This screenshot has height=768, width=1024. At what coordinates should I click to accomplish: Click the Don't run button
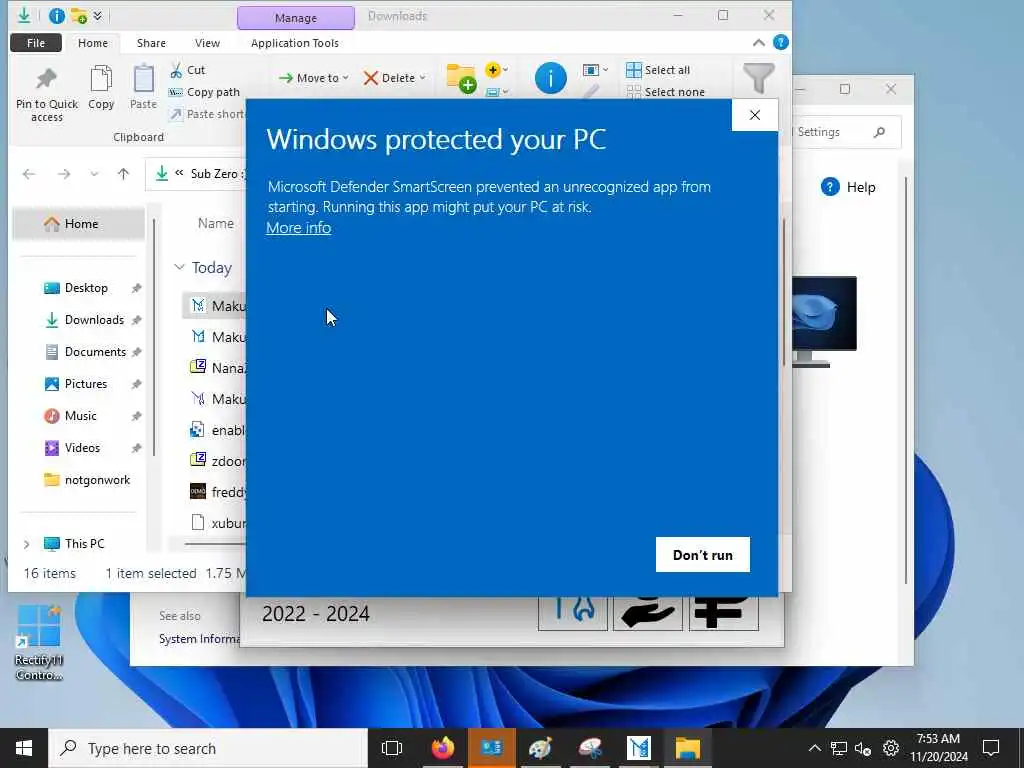[x=703, y=554]
